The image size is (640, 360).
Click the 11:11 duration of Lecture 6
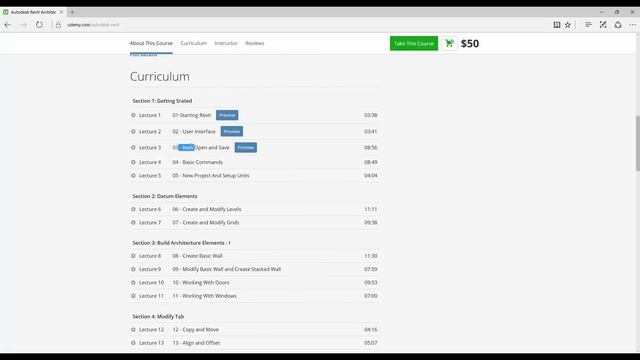tap(371, 209)
